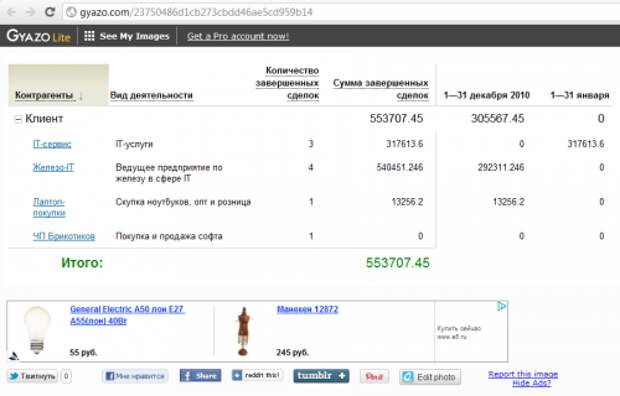Open the Get a Pro account now link
Viewport: 620px width, 396px height.
238,36
